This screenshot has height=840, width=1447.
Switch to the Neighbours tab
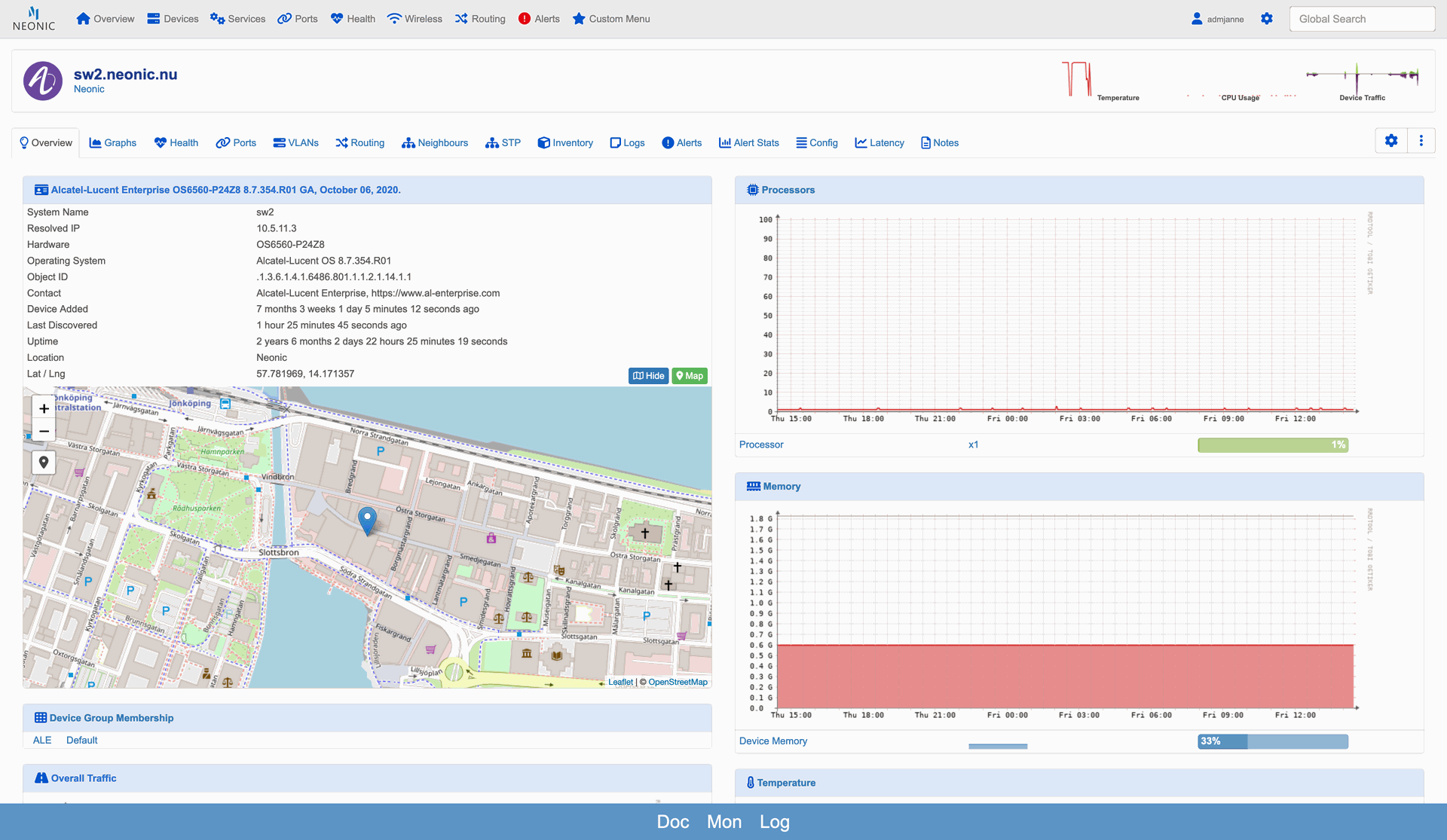coord(435,142)
